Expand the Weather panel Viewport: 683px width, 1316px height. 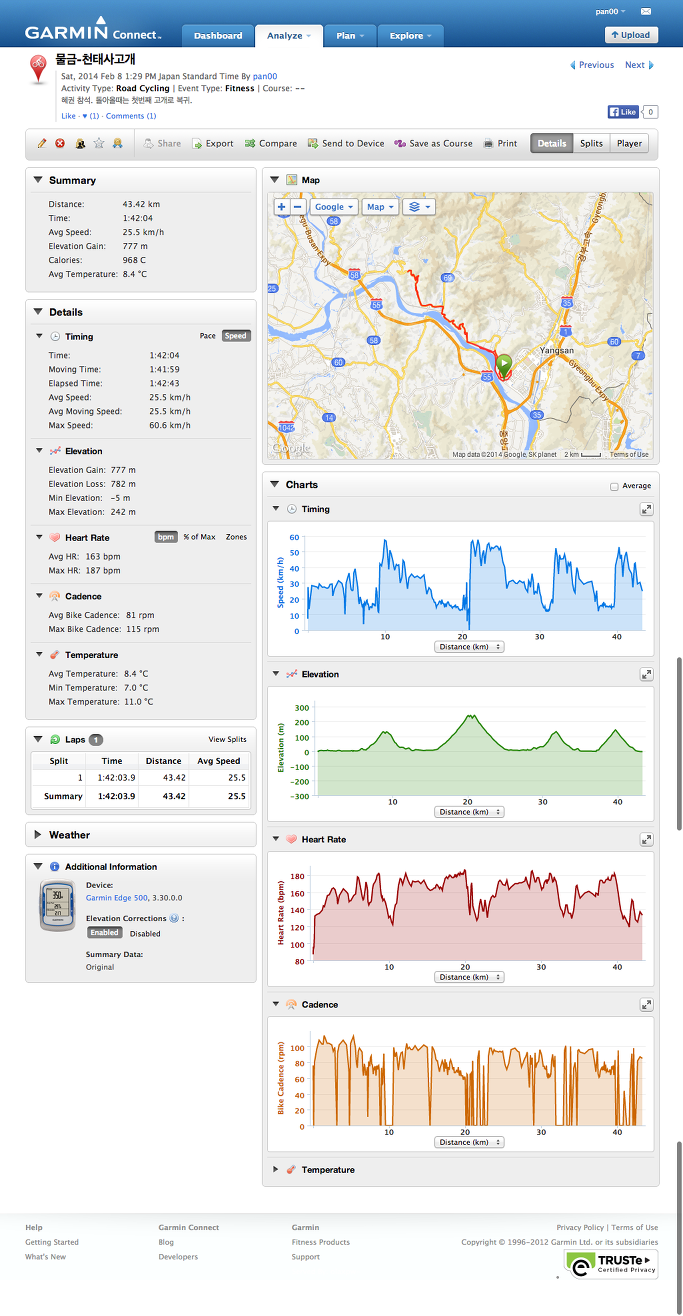(38, 835)
